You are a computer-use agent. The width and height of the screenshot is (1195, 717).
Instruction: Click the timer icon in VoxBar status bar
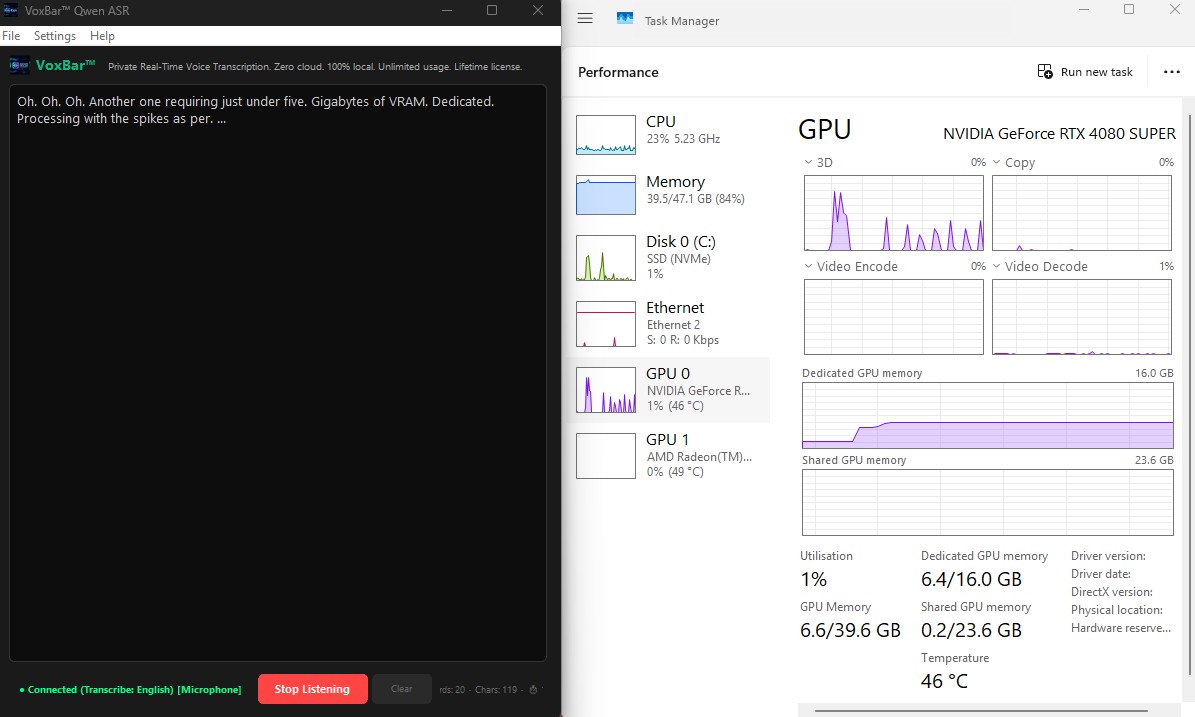tap(534, 689)
